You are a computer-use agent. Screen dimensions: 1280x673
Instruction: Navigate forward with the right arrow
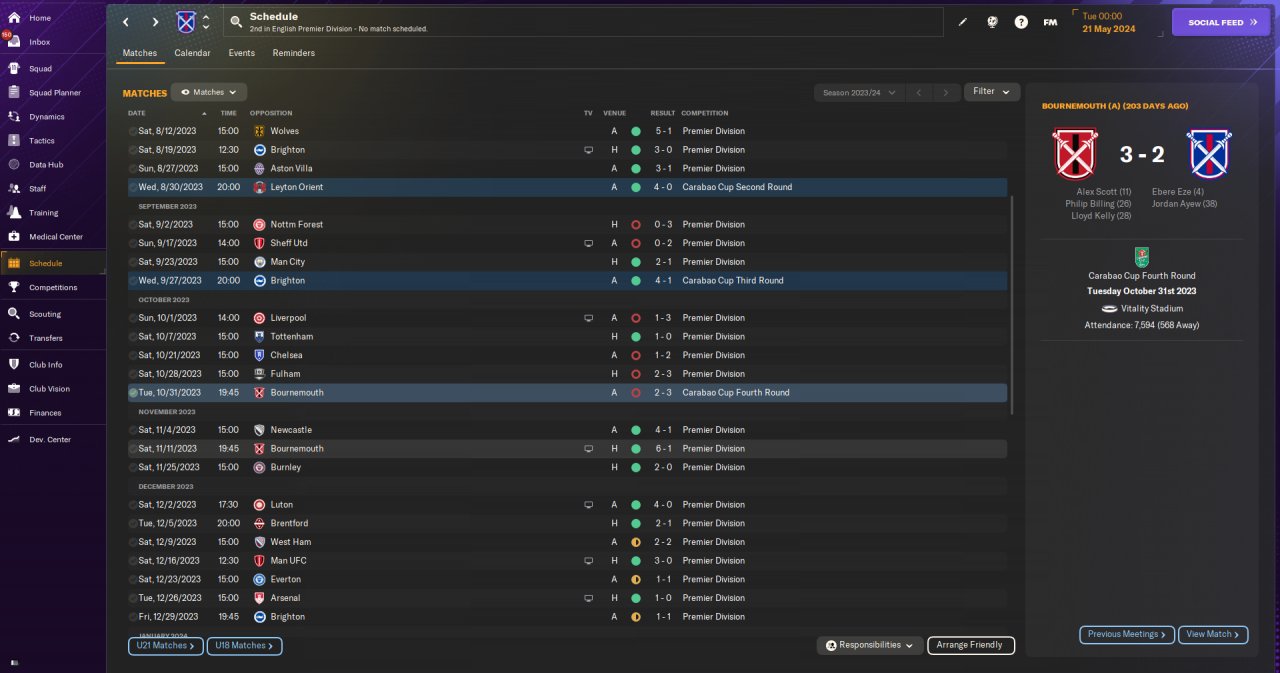point(155,22)
